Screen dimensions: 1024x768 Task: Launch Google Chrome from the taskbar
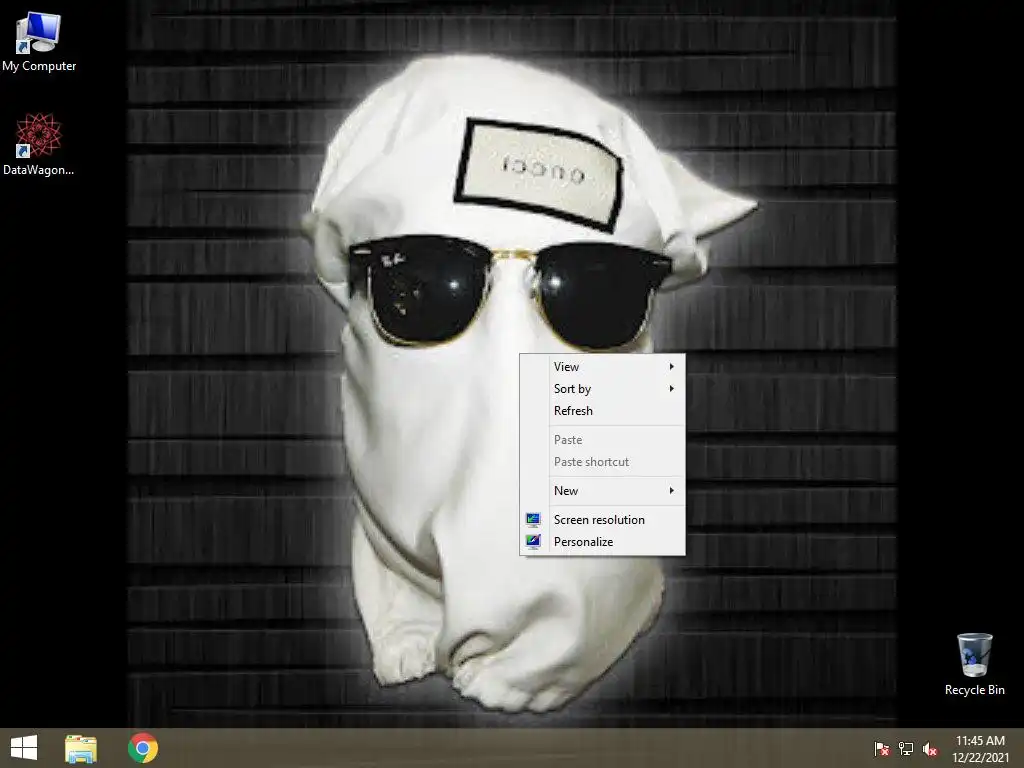pyautogui.click(x=143, y=748)
